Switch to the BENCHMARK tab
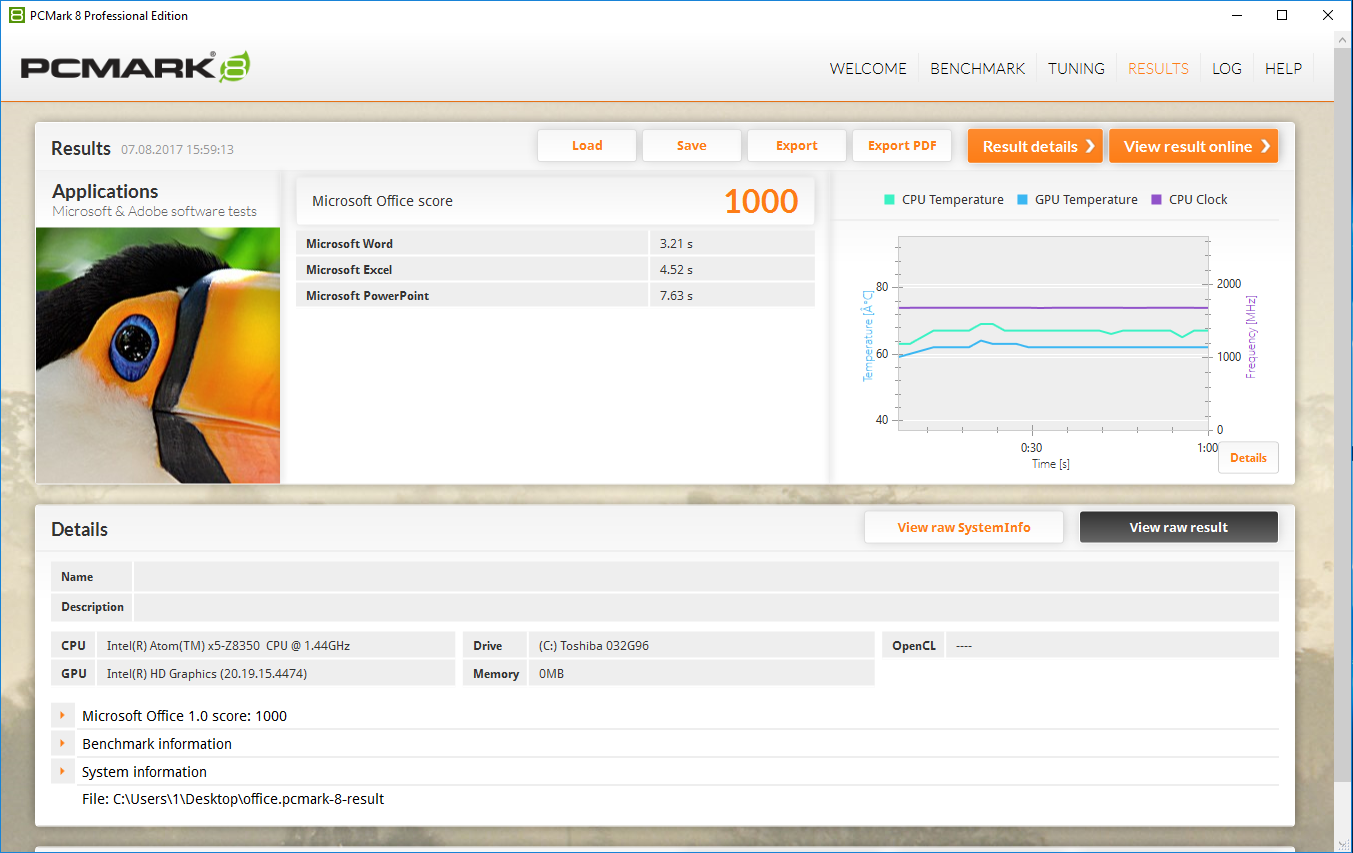 [x=978, y=68]
